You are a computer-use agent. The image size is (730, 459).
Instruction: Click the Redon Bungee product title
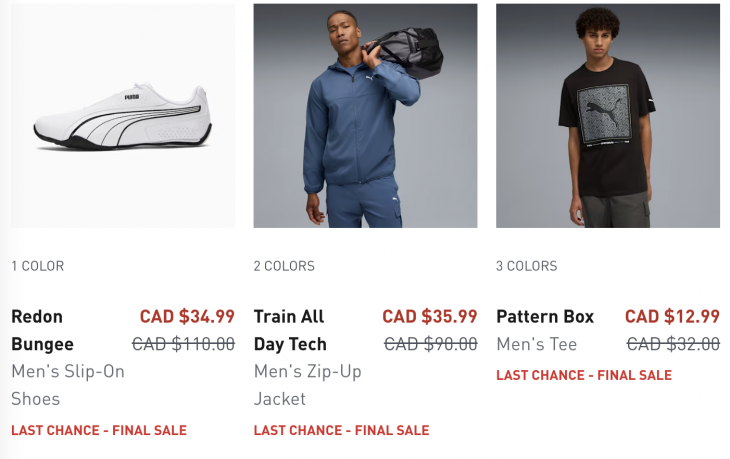point(43,330)
